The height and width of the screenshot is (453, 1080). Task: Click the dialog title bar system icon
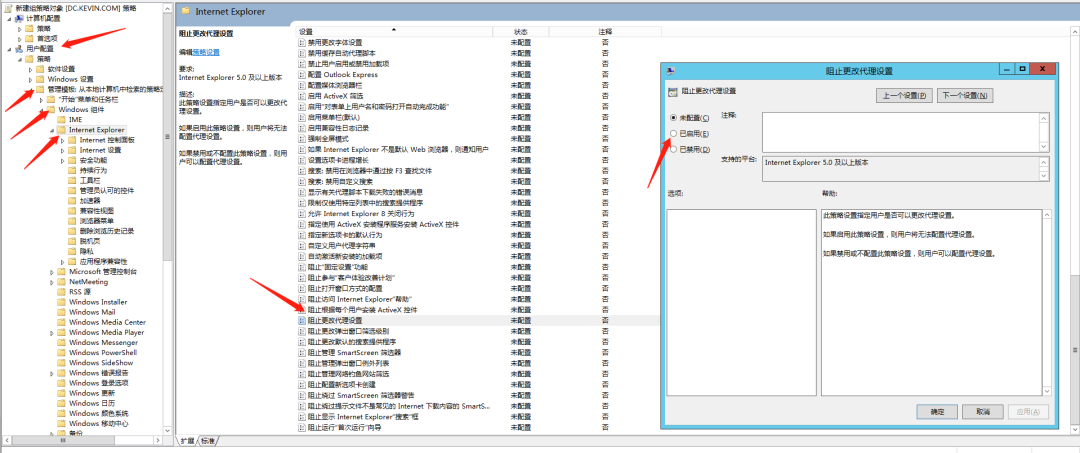point(670,70)
